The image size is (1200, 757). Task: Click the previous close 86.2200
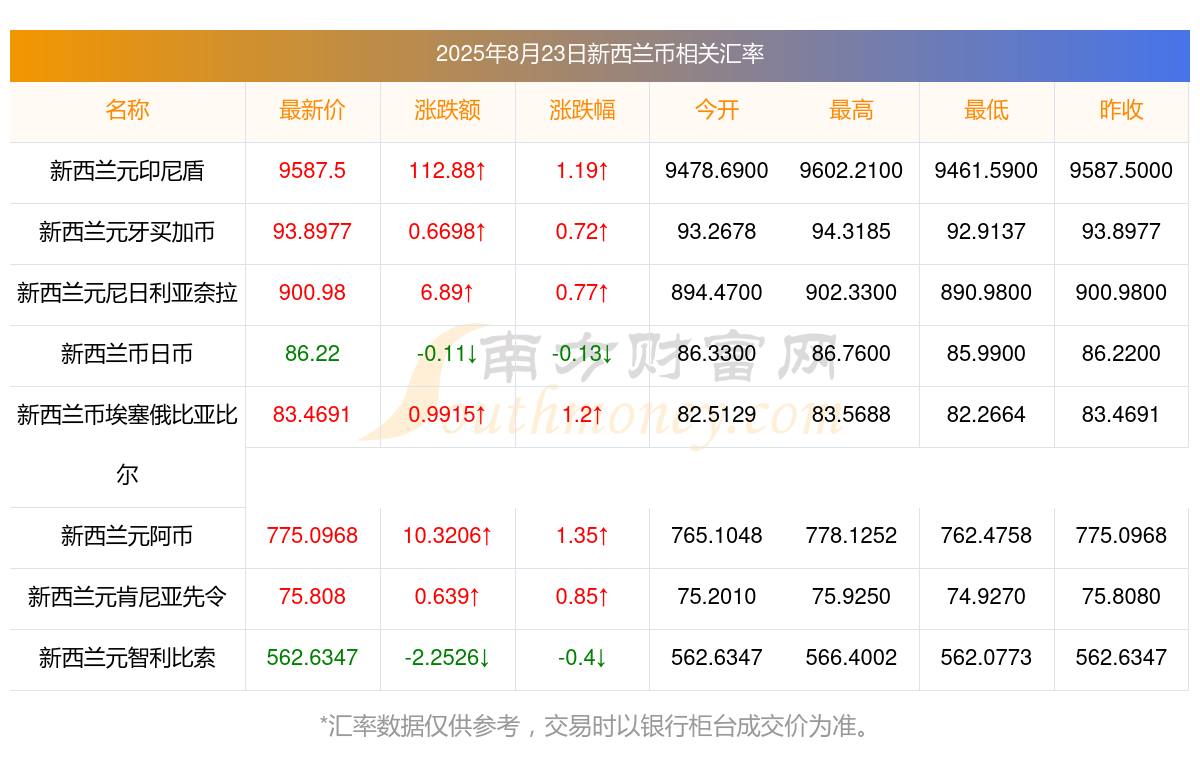coord(1121,354)
